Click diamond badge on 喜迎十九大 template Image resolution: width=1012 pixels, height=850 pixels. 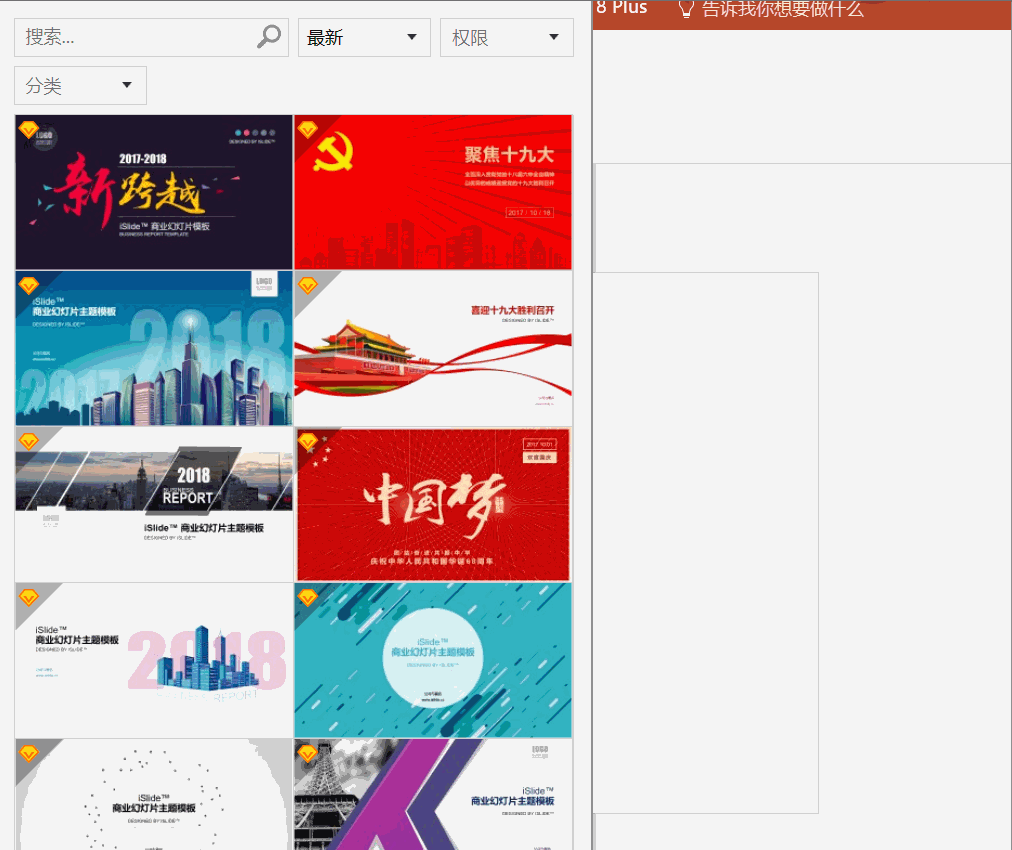click(308, 285)
